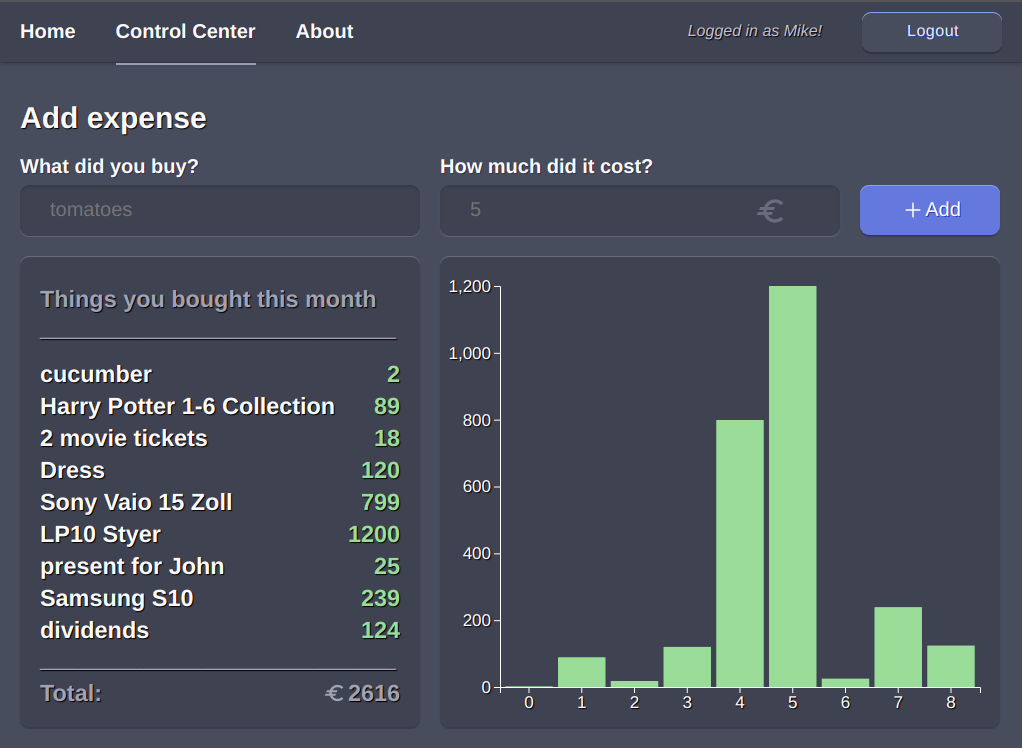Navigate to the About page

coord(324,32)
